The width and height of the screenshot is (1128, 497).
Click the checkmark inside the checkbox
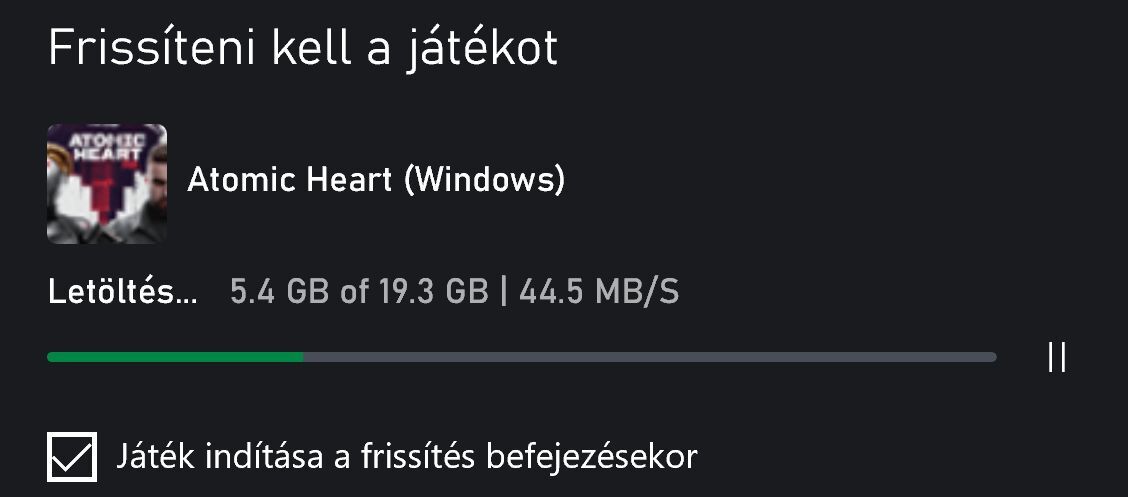coord(72,457)
